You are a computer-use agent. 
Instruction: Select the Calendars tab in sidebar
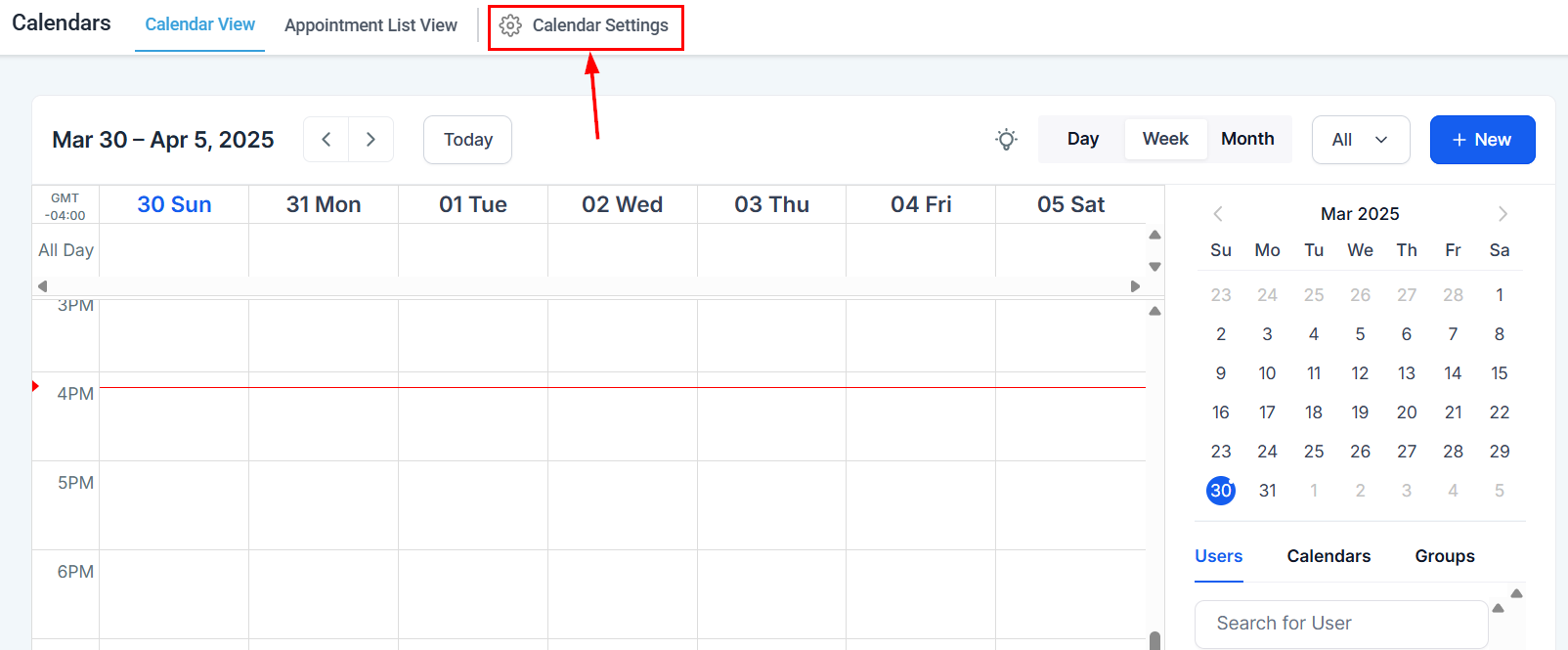point(1328,556)
